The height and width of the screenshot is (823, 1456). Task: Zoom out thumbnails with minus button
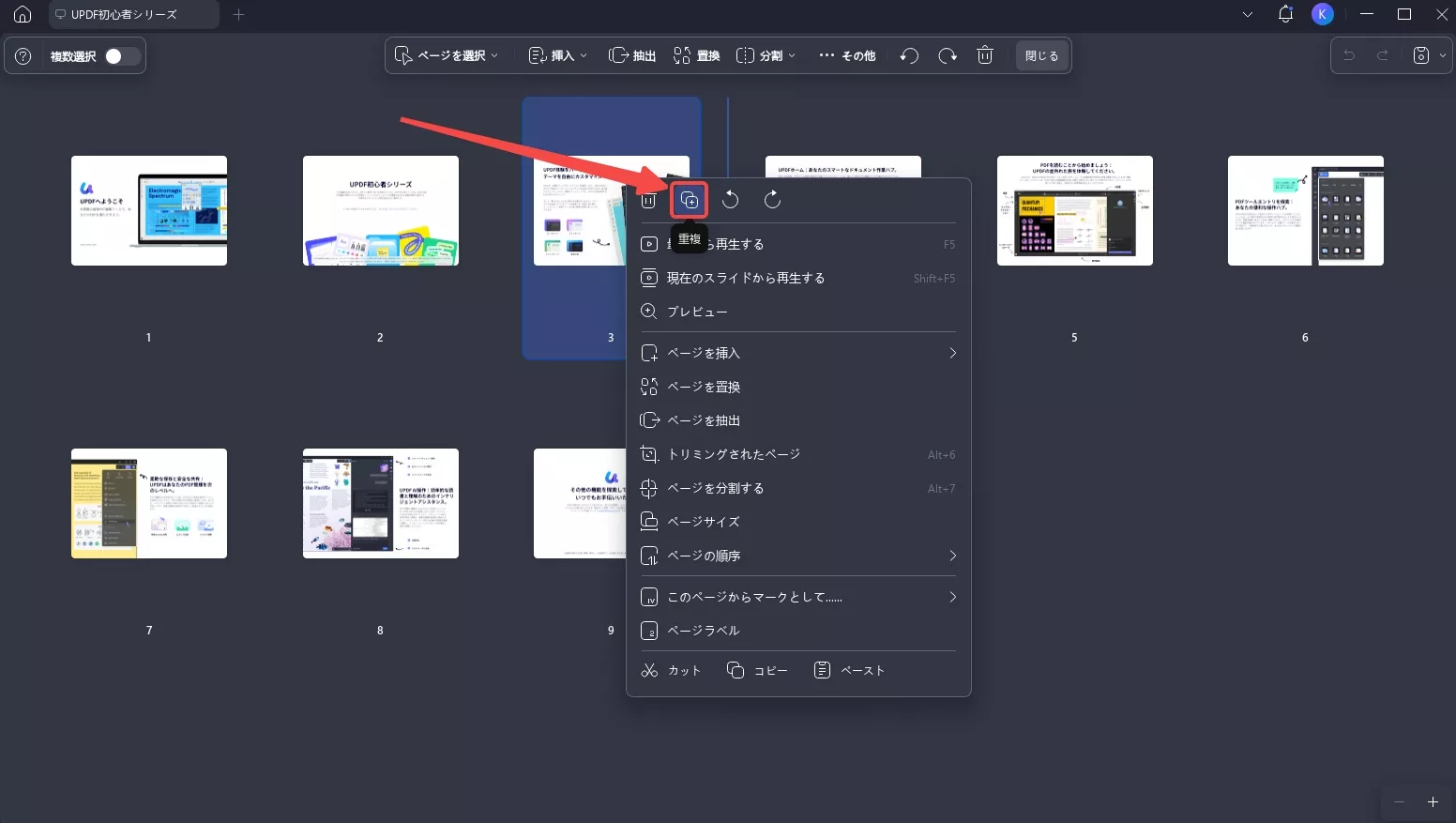pyautogui.click(x=1399, y=802)
